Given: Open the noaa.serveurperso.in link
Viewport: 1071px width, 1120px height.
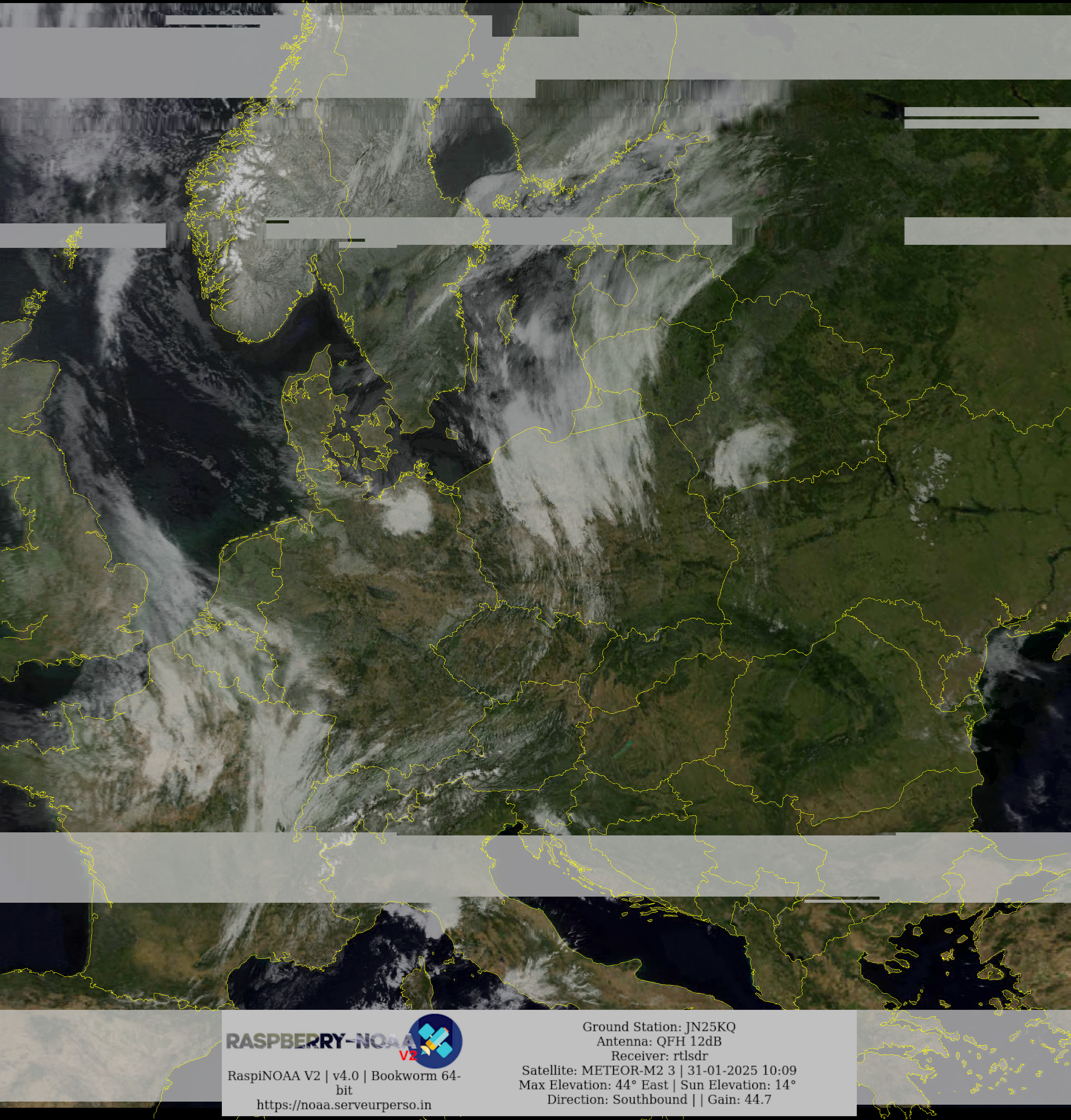Looking at the screenshot, I should coord(344,1105).
